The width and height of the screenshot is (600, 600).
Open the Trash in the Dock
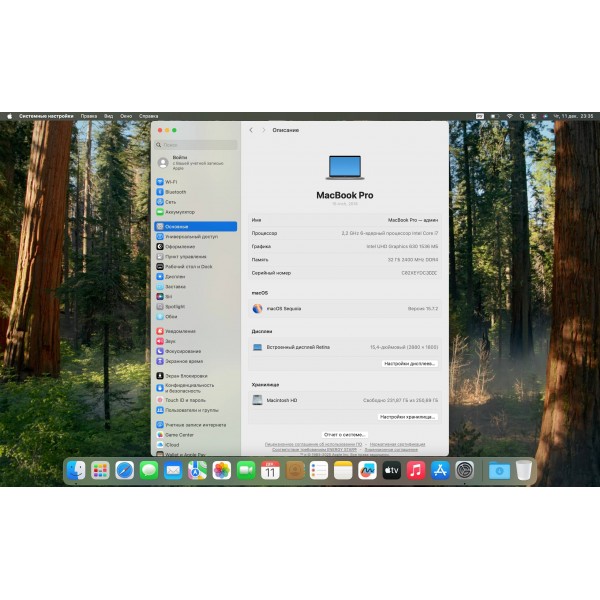point(524,470)
